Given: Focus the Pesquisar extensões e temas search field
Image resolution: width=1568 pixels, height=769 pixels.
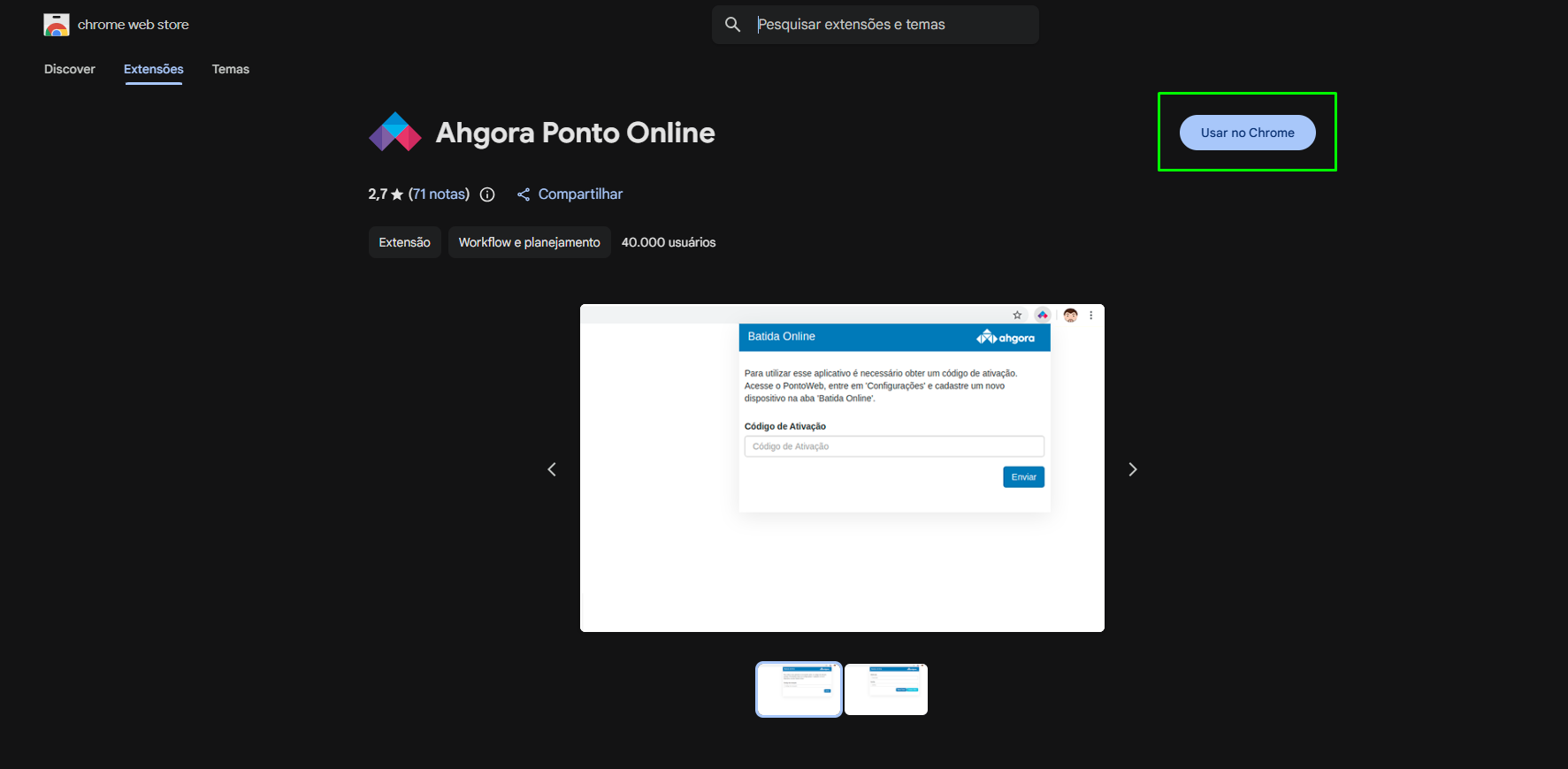Looking at the screenshot, I should tap(876, 25).
